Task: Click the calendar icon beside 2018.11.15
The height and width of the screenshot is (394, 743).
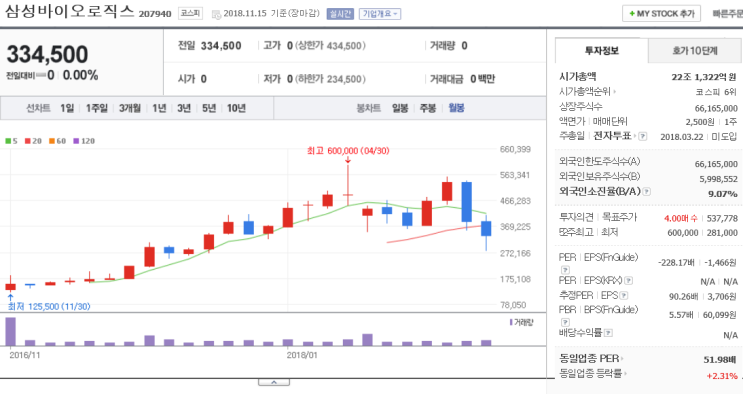Action: (x=216, y=15)
